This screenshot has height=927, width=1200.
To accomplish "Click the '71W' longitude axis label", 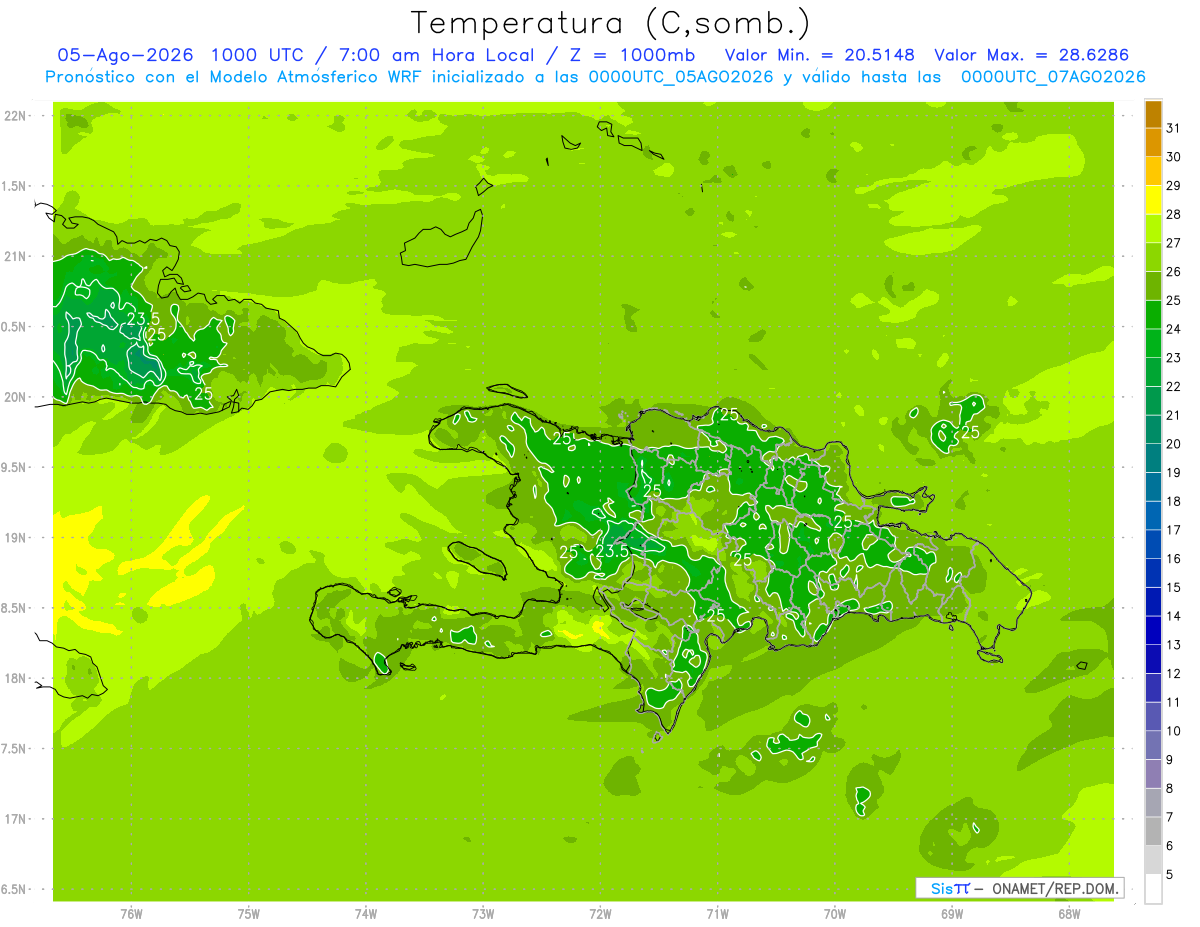I will 717,913.
